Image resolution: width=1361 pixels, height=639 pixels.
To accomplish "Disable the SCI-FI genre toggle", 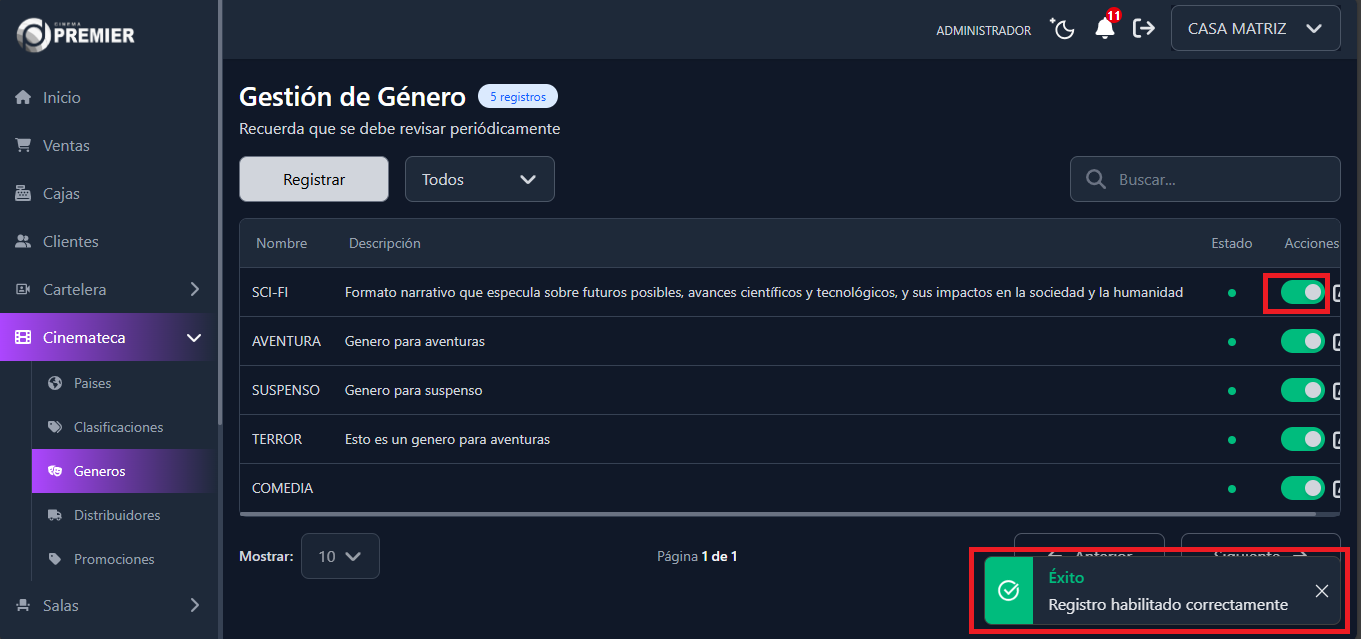I will [x=1302, y=292].
